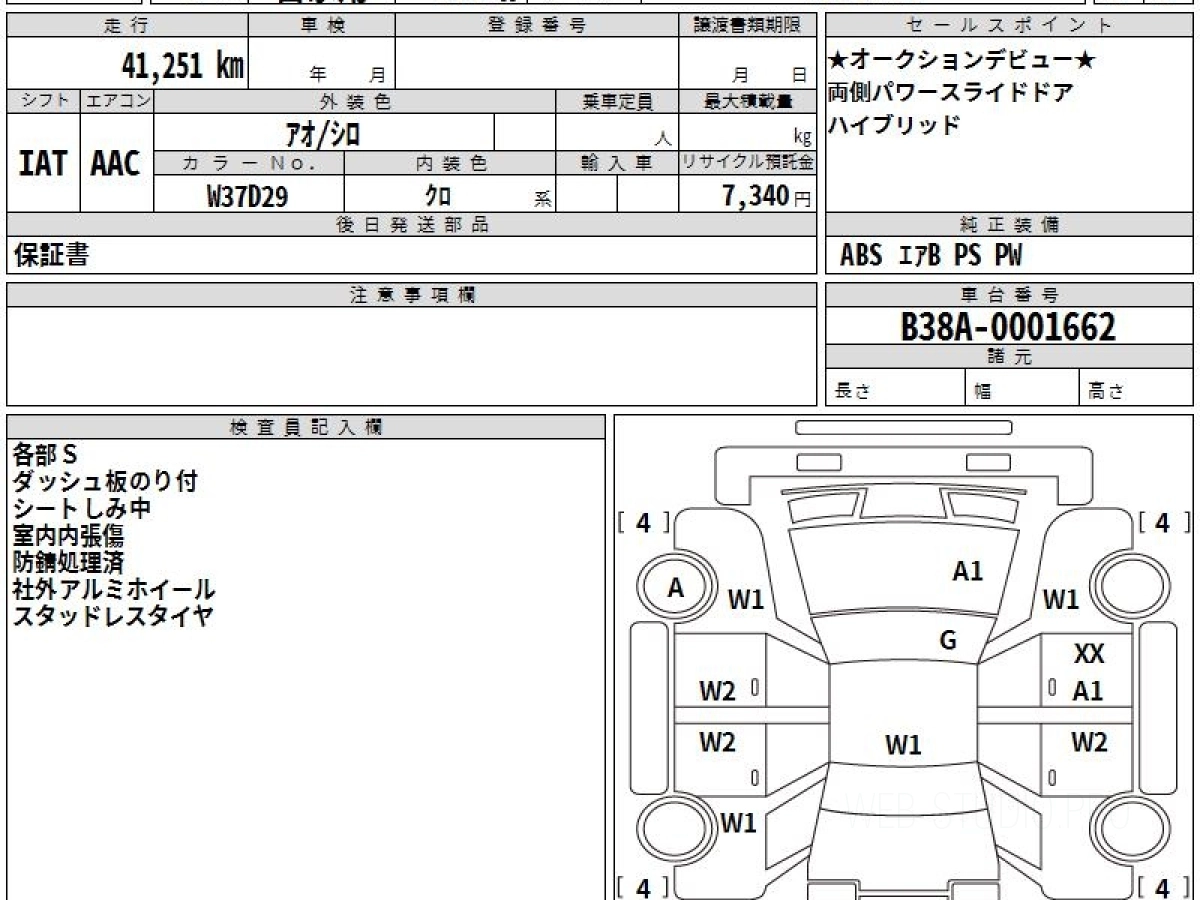This screenshot has height=900, width=1200.
Task: Click the ★オークションデビュー★ line
Action: pos(962,61)
